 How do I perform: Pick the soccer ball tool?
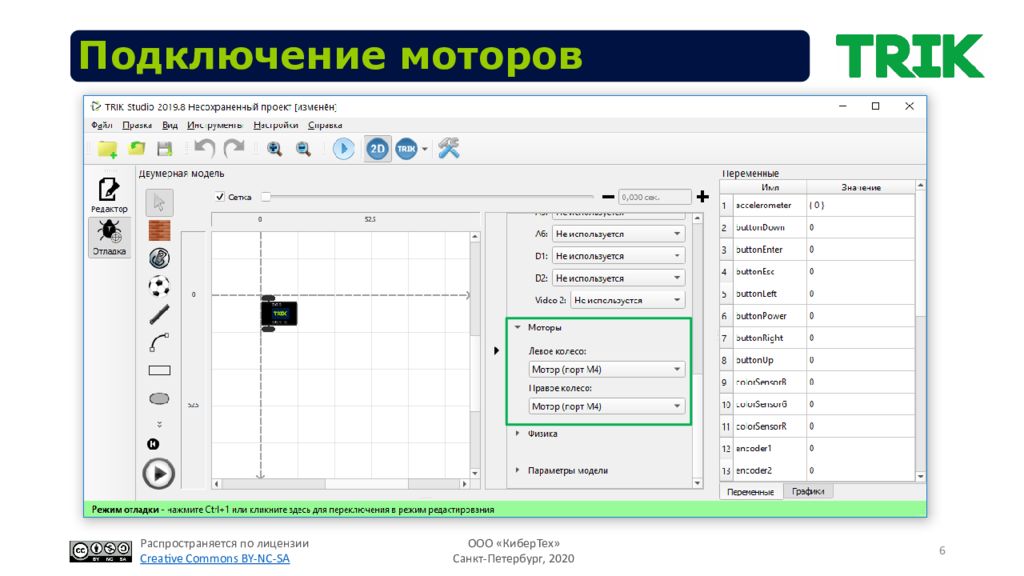[159, 286]
